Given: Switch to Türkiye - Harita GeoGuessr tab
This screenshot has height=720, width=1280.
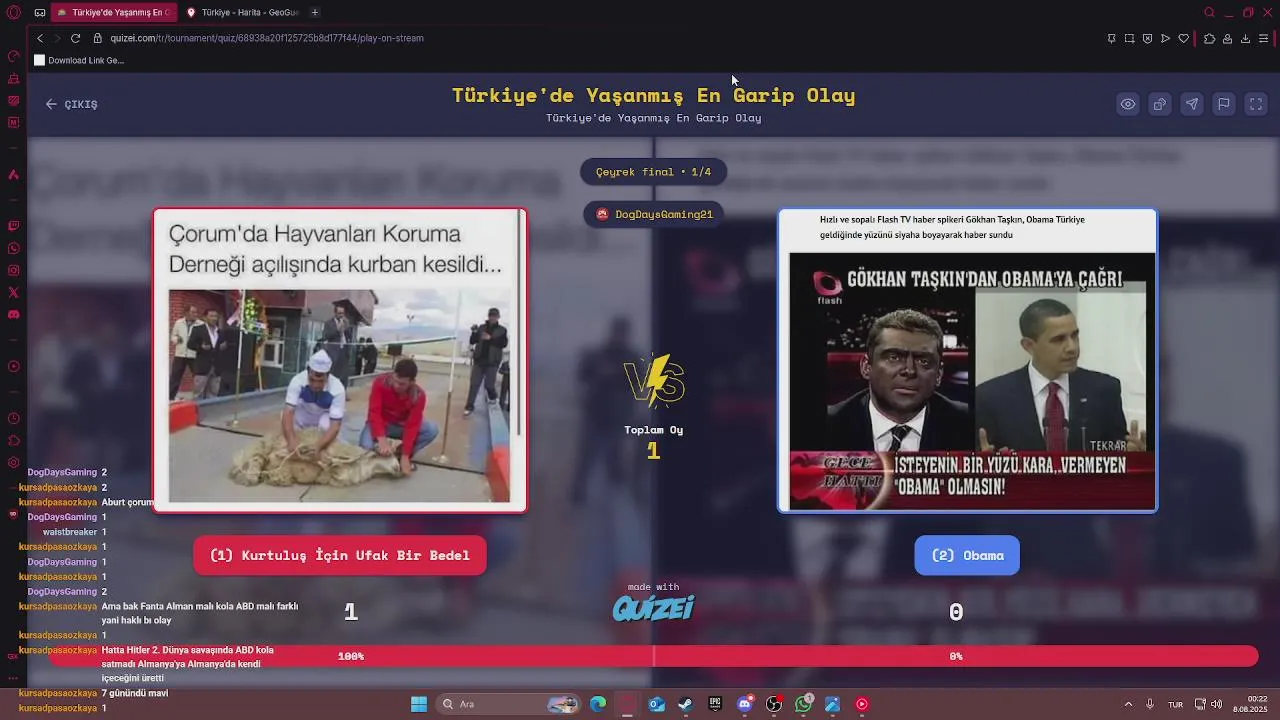Looking at the screenshot, I should coord(243,12).
